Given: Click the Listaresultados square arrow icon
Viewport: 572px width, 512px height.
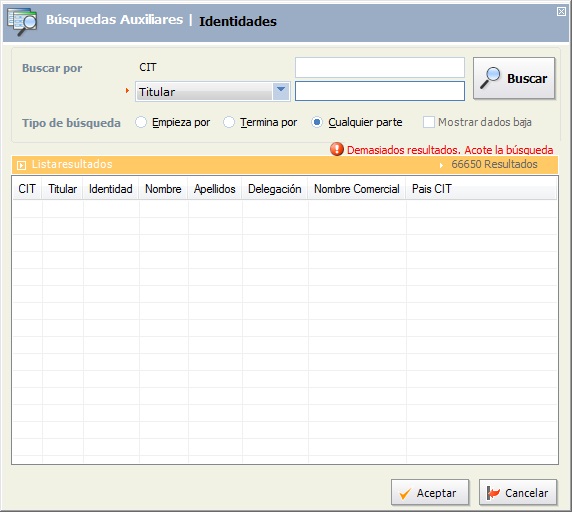Looking at the screenshot, I should click(22, 166).
